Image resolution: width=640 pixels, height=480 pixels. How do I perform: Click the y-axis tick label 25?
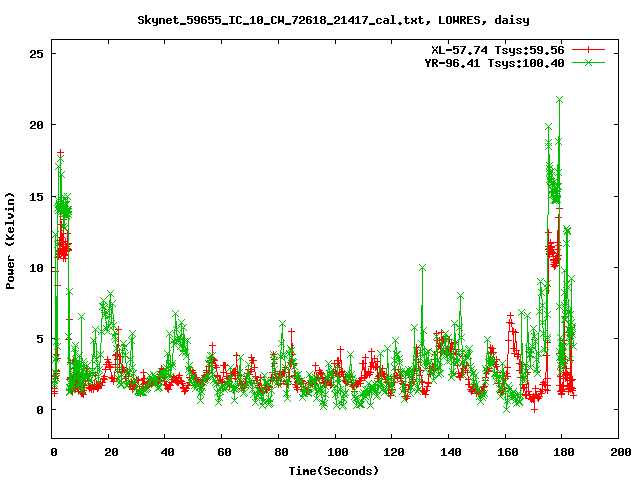[x=37, y=54]
